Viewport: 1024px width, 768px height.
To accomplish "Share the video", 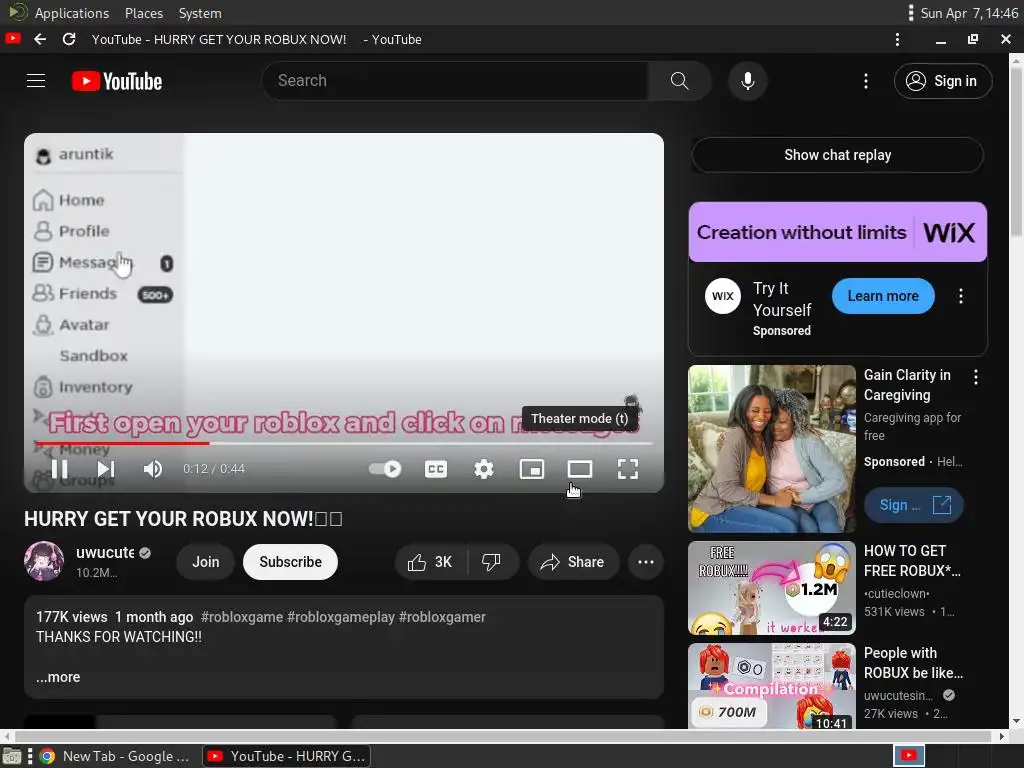I will pyautogui.click(x=573, y=562).
